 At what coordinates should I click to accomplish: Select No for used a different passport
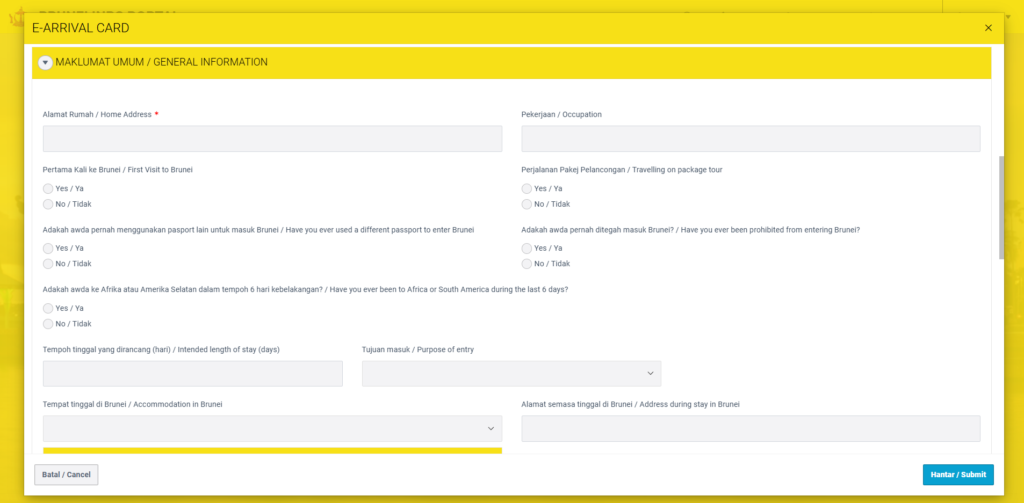point(48,264)
